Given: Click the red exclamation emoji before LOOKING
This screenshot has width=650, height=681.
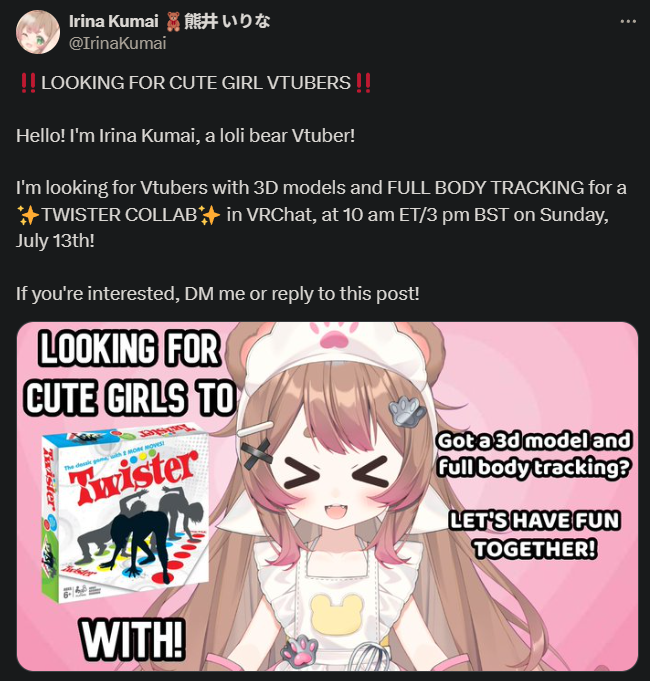Looking at the screenshot, I should pos(28,83).
